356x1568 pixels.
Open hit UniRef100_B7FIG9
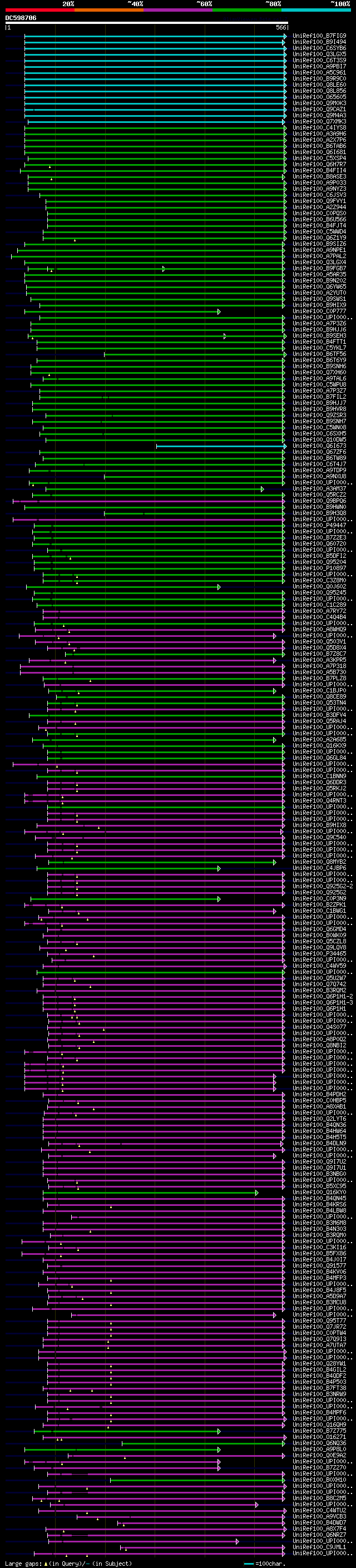(x=319, y=37)
